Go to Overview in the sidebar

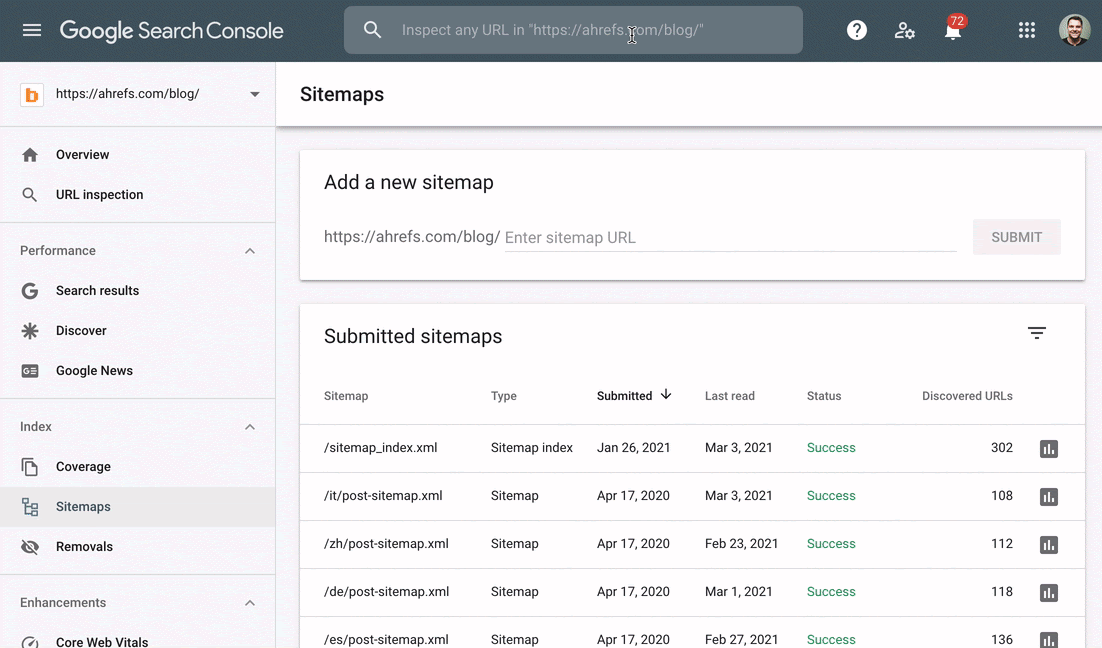coord(82,155)
